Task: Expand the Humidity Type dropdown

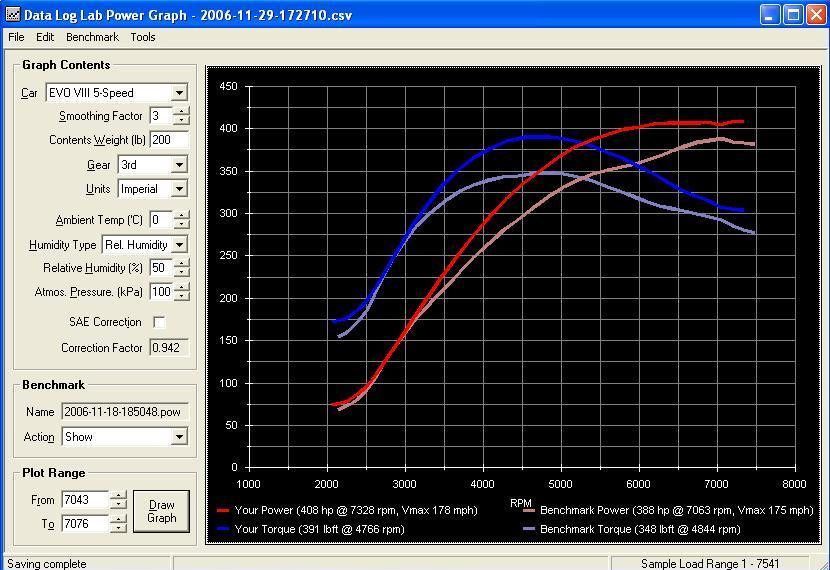Action: (179, 245)
